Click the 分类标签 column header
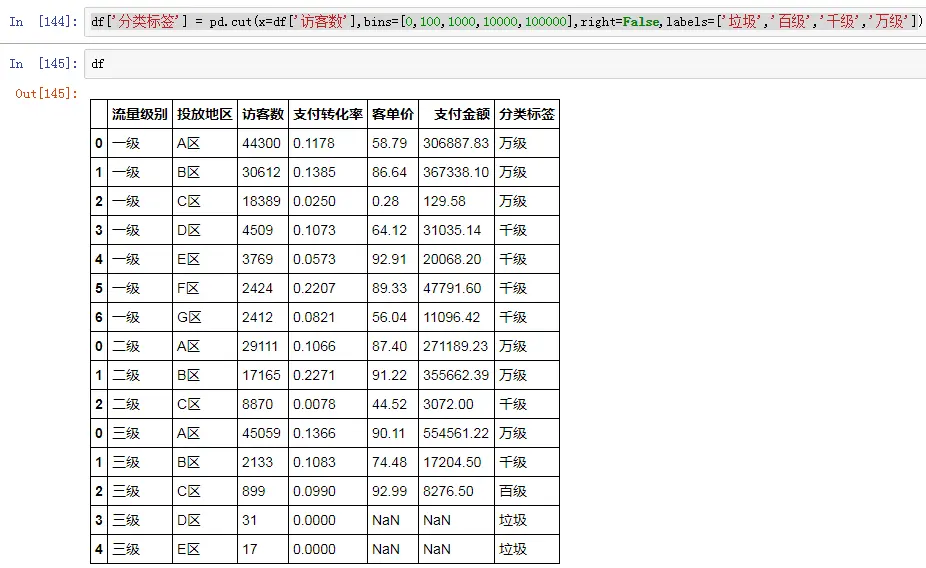Viewport: 926px width, 568px height. pos(527,114)
